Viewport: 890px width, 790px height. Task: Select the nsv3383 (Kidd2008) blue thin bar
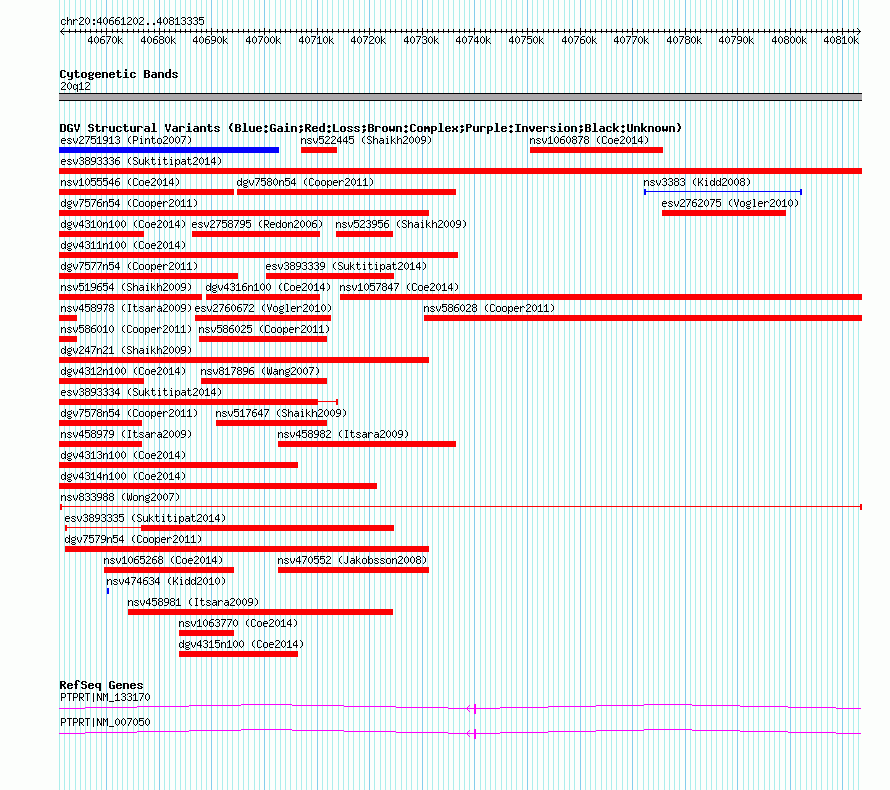click(x=723, y=192)
